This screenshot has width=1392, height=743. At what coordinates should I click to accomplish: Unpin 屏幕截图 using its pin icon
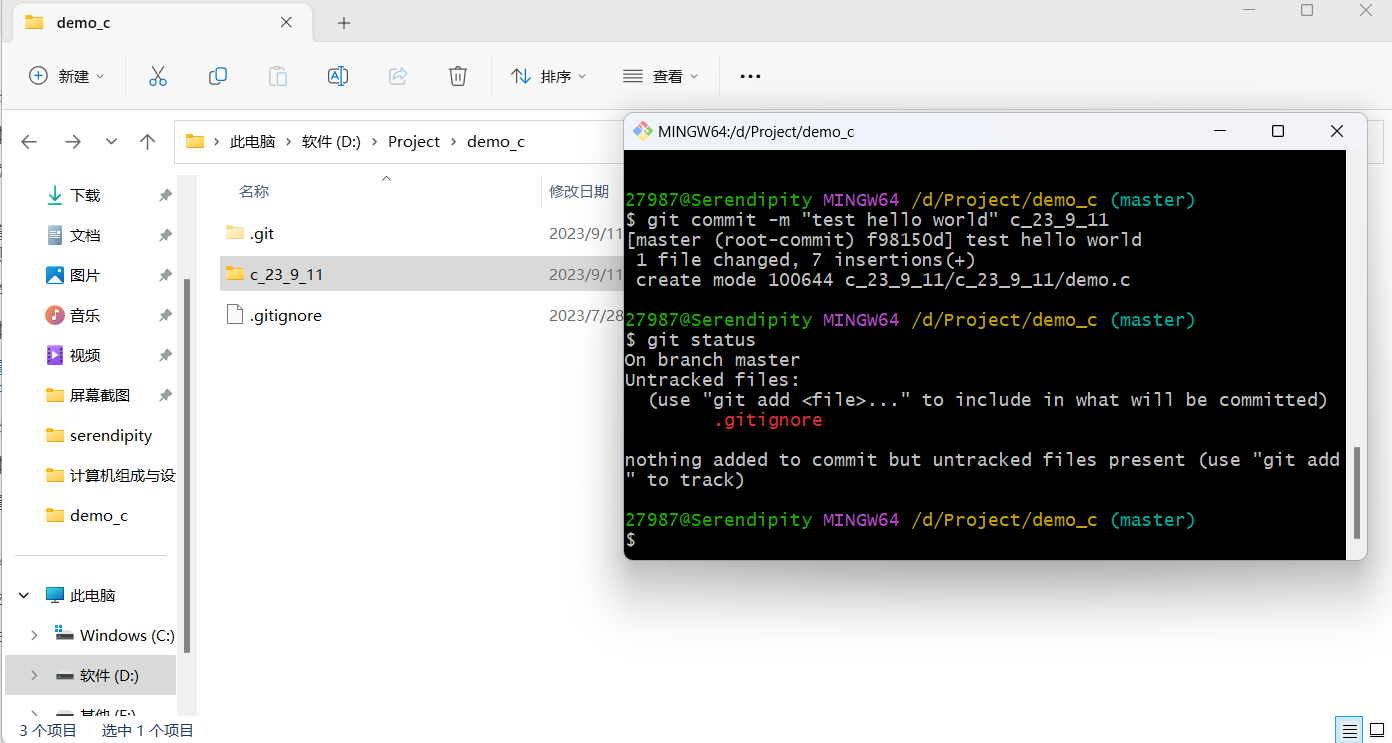tap(165, 396)
